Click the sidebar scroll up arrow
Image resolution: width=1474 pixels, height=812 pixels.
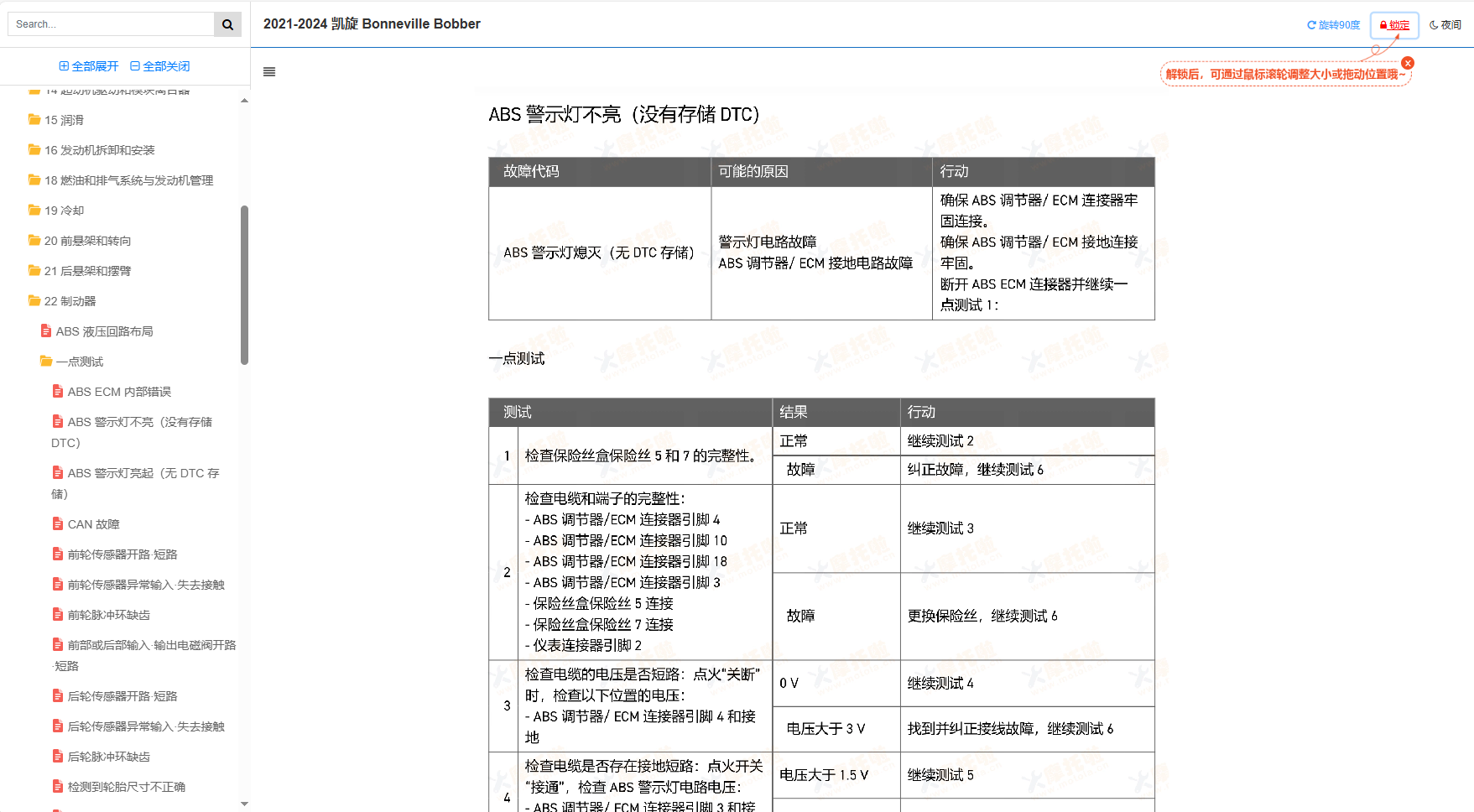pos(244,101)
